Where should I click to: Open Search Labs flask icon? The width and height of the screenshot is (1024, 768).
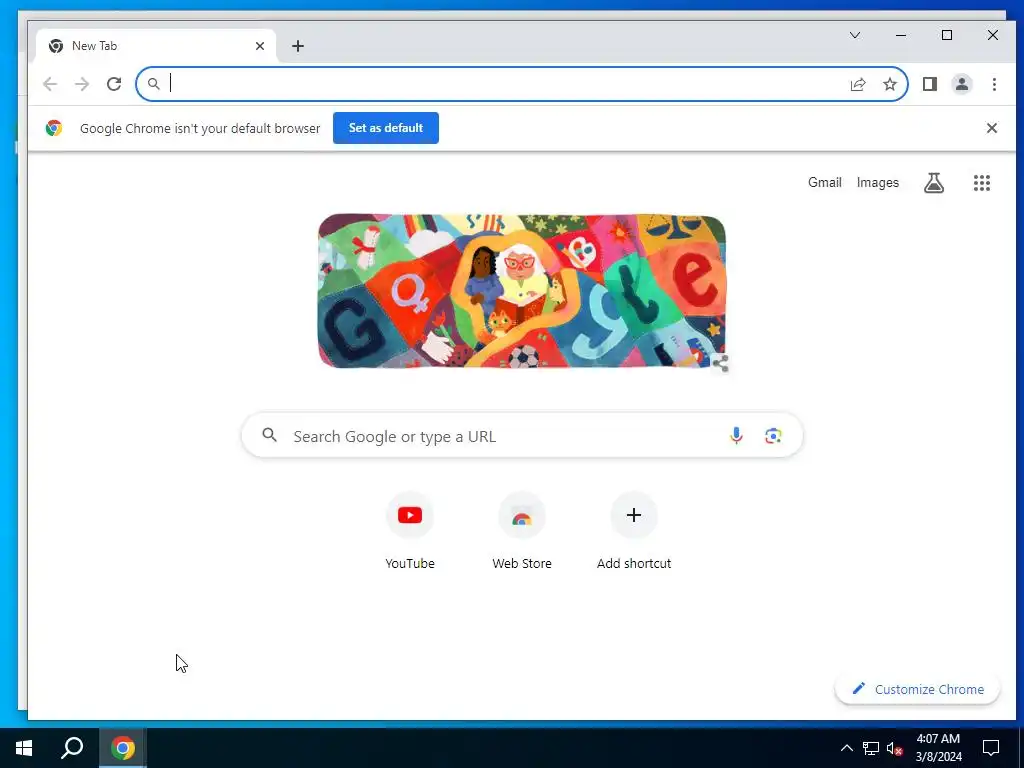(x=934, y=183)
